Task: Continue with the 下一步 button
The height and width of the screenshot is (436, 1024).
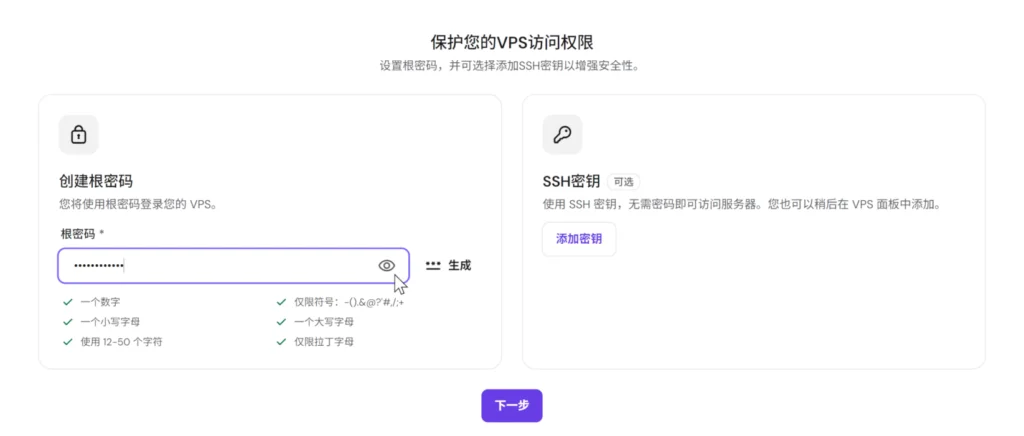Action: click(512, 406)
